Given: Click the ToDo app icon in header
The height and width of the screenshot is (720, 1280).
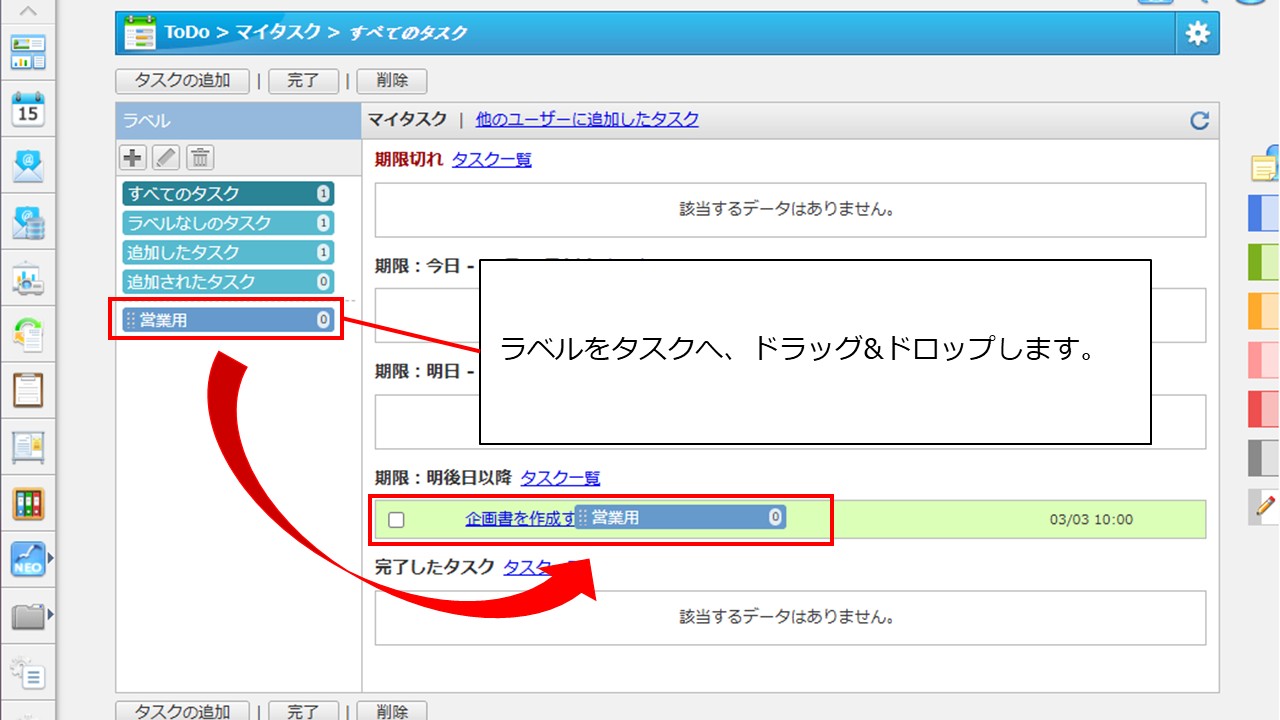Looking at the screenshot, I should 140,33.
